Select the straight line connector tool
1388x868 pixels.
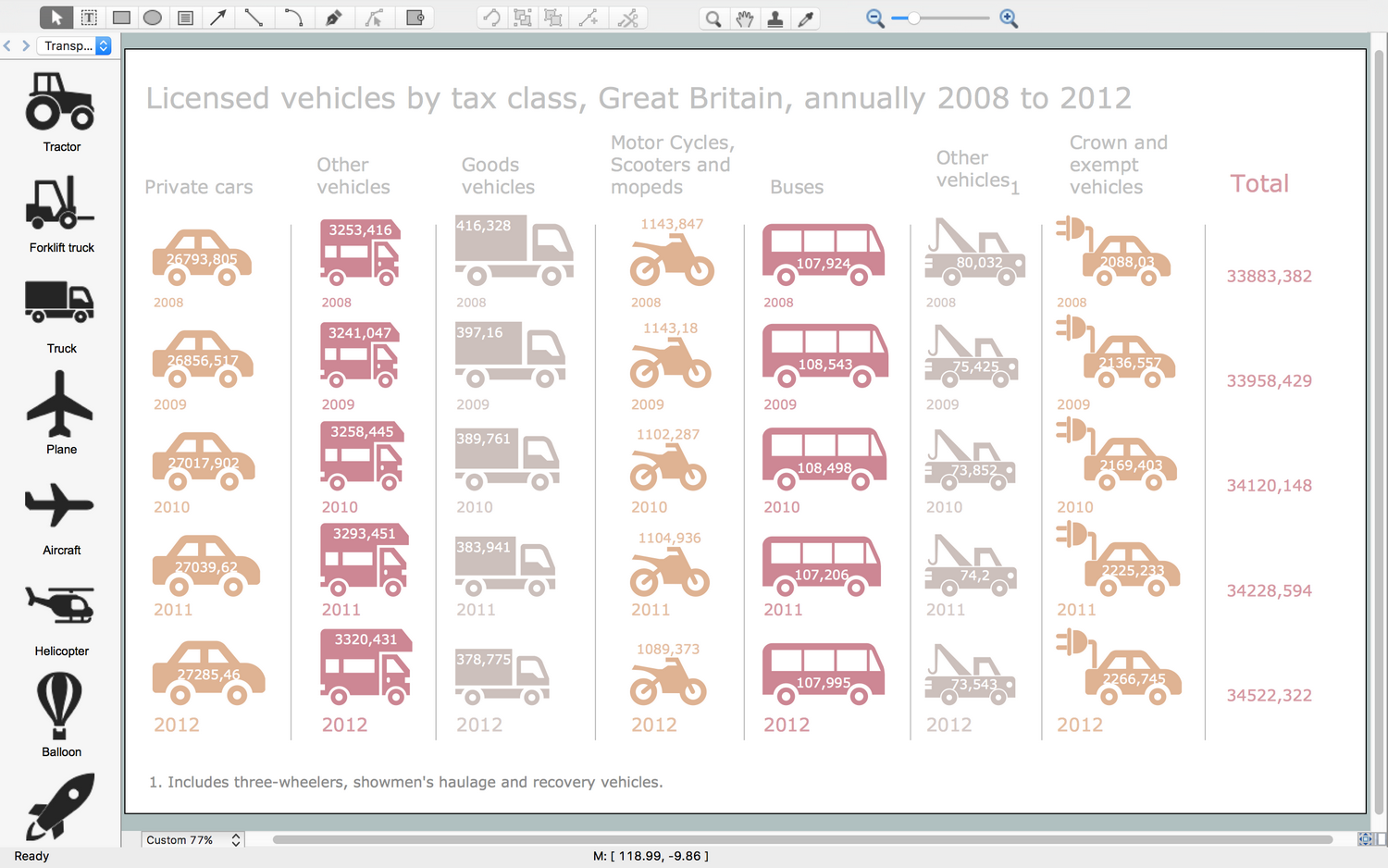click(253, 18)
